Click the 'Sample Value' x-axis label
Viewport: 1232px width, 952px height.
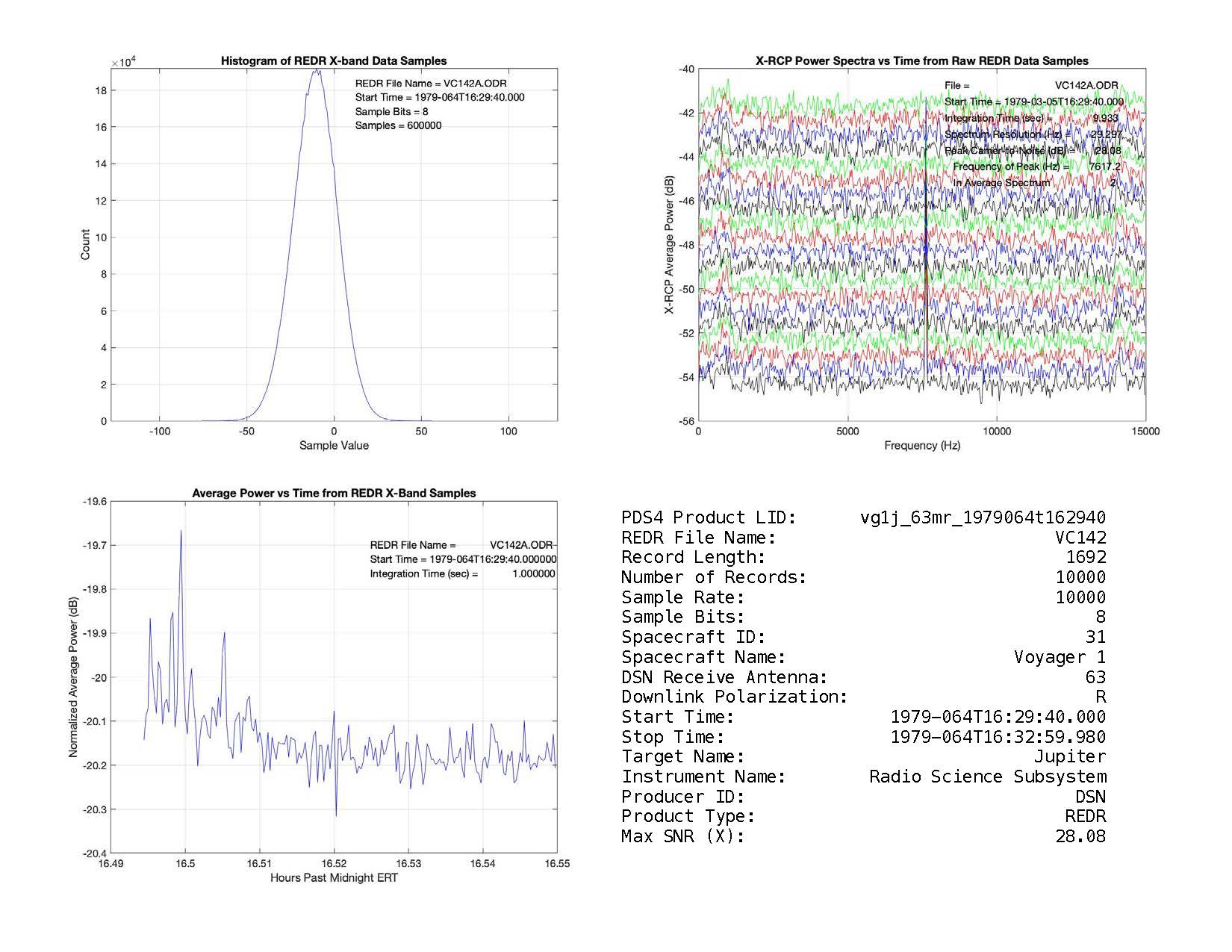point(333,446)
